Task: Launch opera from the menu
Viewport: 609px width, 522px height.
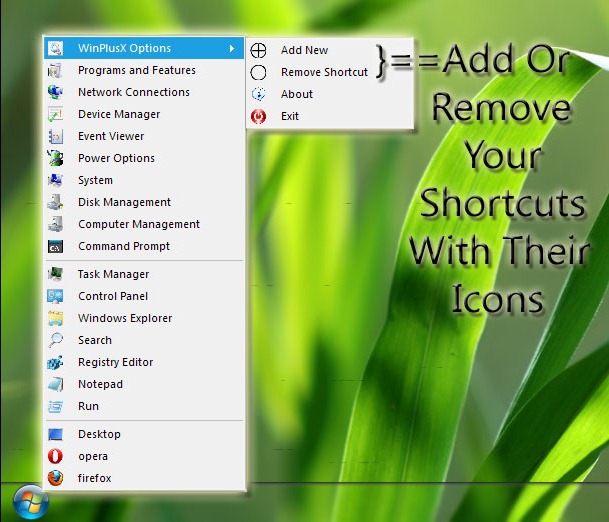Action: (x=93, y=456)
